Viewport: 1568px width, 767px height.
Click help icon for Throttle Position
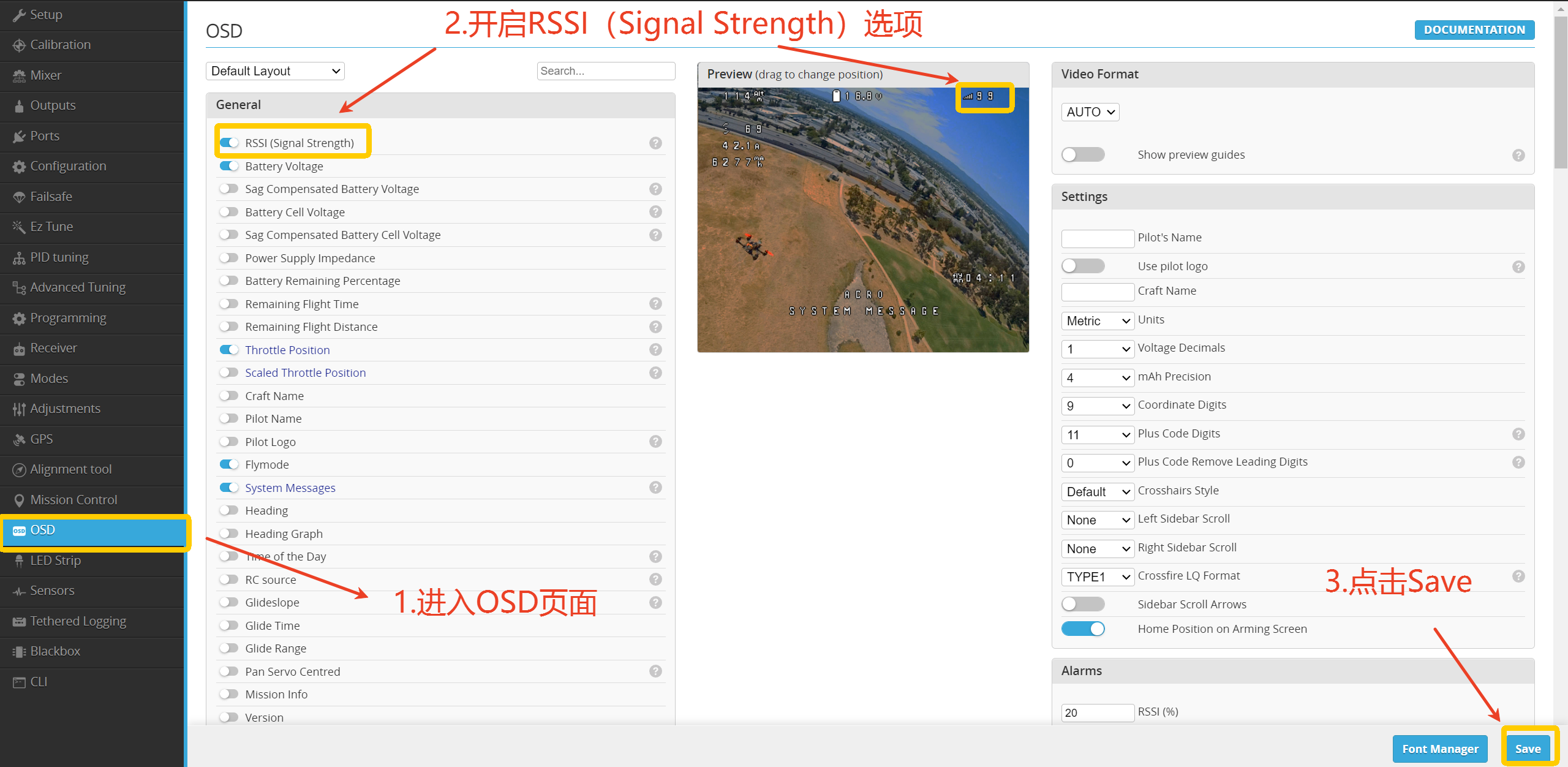click(655, 350)
